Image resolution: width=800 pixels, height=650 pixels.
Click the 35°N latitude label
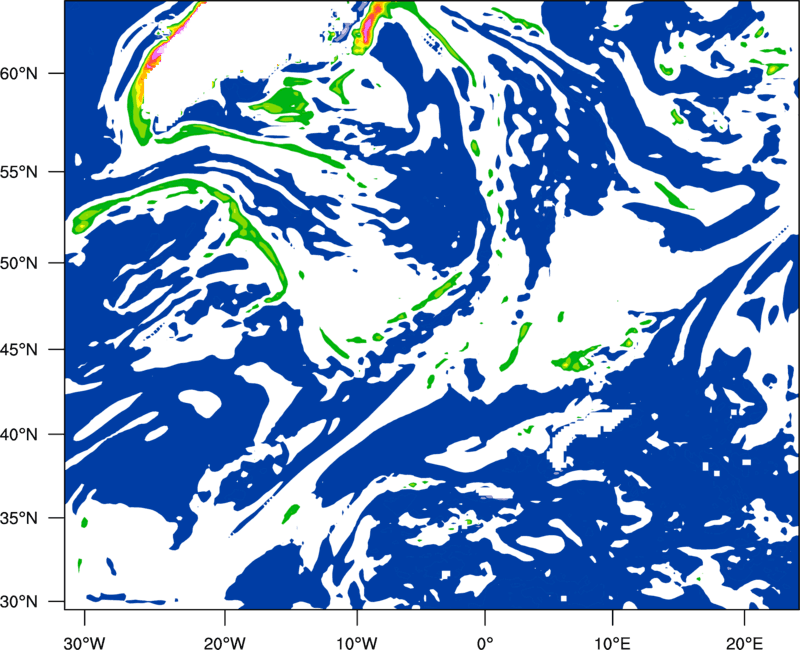19,518
